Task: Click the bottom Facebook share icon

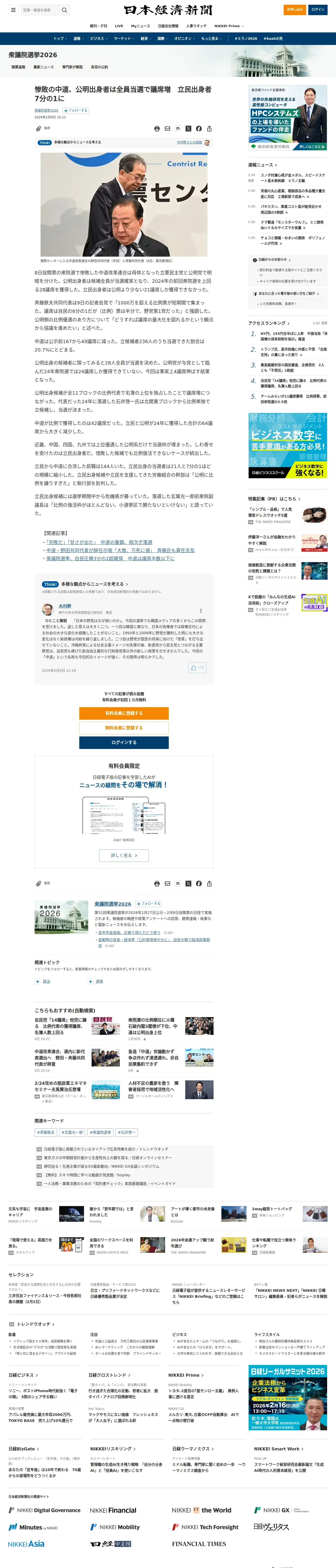Action: (199, 883)
